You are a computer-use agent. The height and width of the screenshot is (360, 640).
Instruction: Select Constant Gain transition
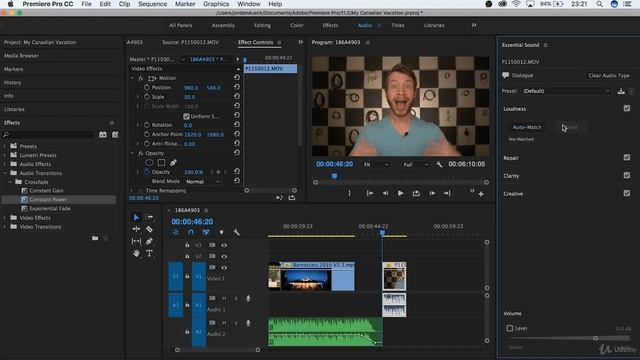[x=46, y=191]
